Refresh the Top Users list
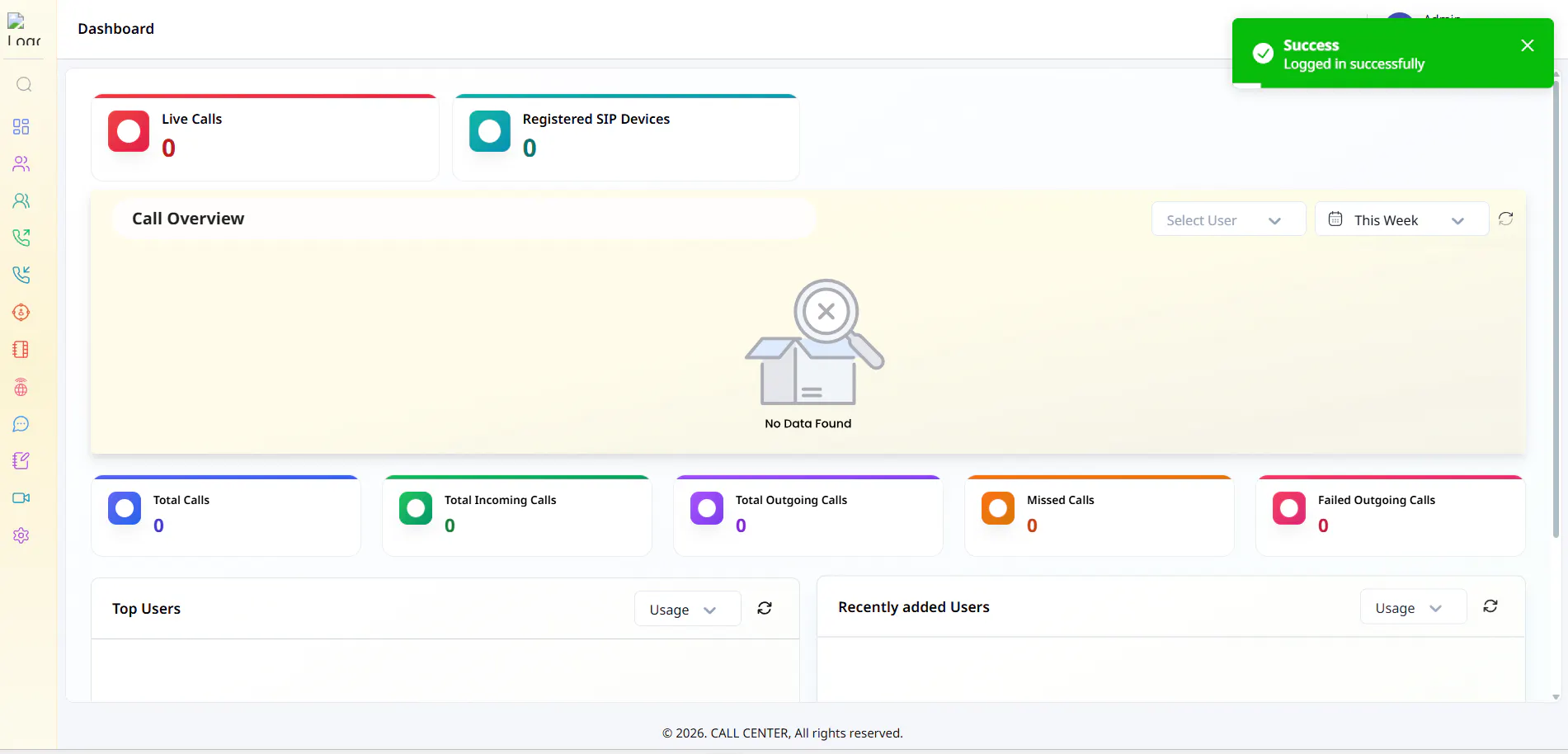Image resolution: width=1568 pixels, height=754 pixels. coord(765,608)
